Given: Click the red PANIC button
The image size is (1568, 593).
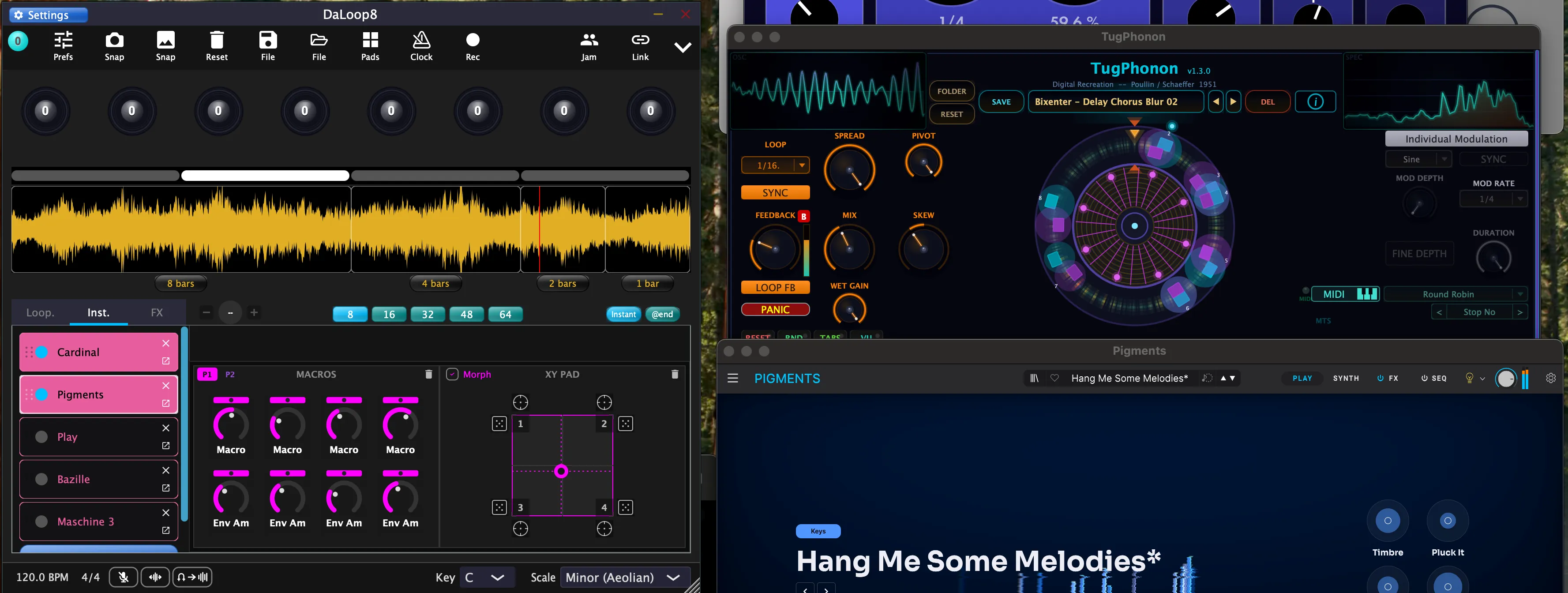Looking at the screenshot, I should click(775, 309).
